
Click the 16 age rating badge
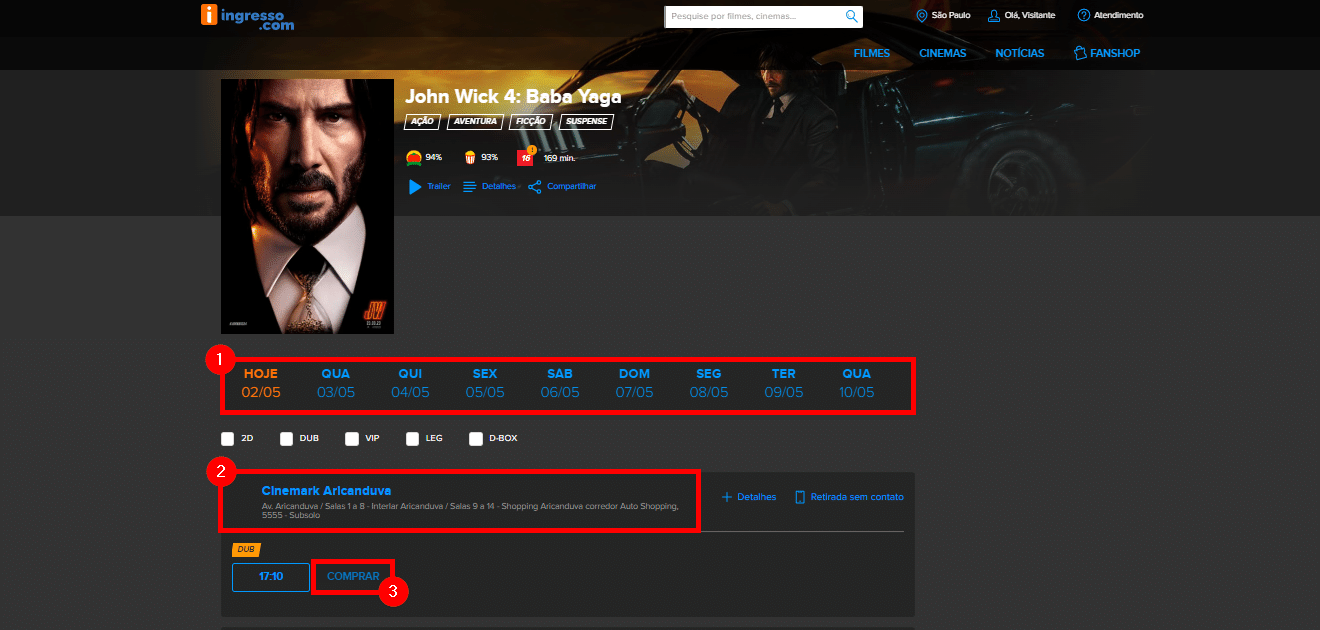click(x=526, y=157)
